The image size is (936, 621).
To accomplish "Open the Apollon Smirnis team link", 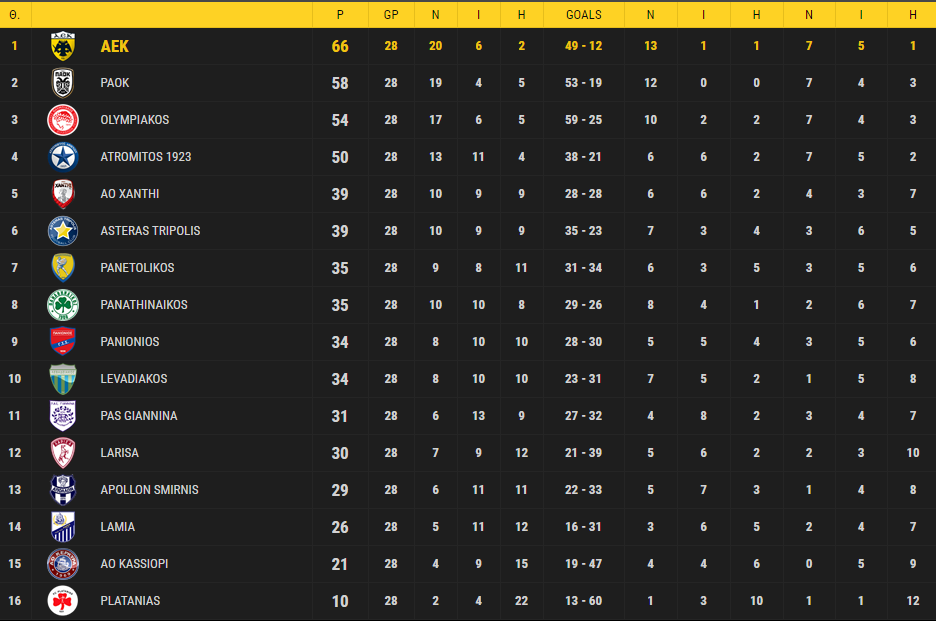I will coord(149,490).
